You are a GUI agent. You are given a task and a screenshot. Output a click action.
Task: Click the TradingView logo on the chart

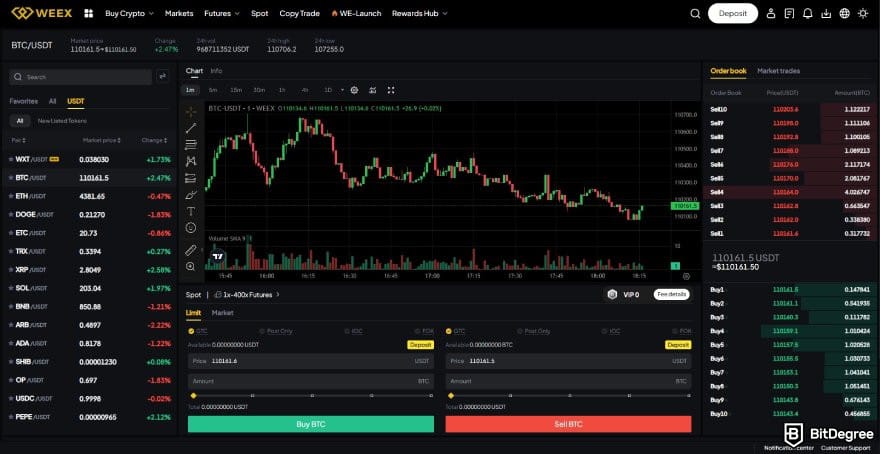[x=218, y=256]
